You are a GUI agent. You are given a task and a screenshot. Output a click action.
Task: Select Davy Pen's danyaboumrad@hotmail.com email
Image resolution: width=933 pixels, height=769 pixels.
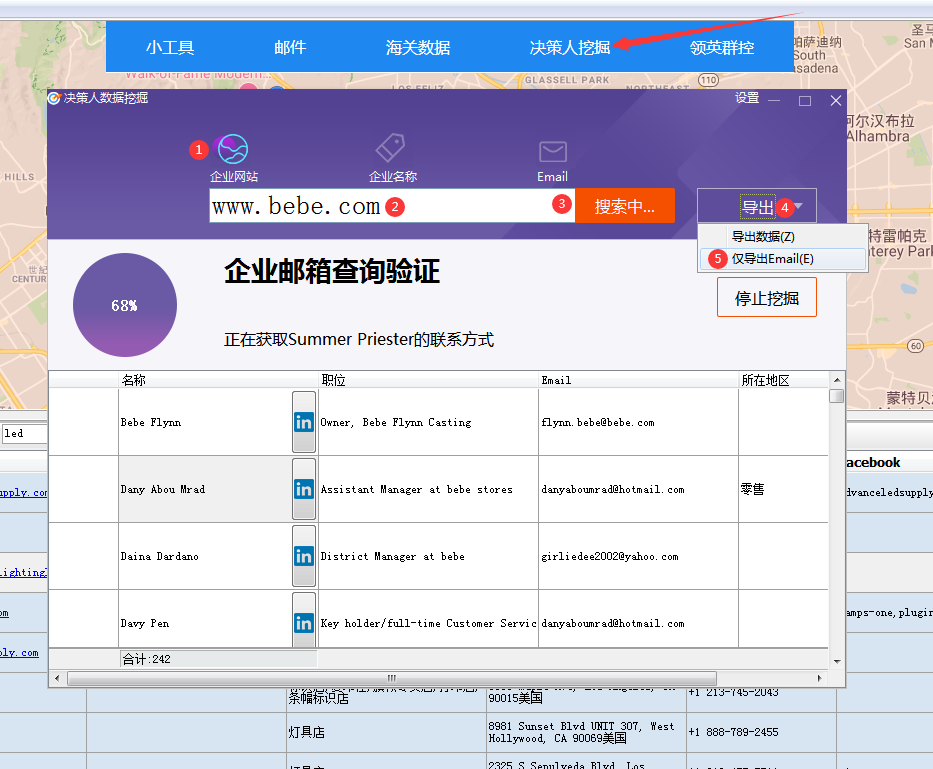(x=638, y=620)
